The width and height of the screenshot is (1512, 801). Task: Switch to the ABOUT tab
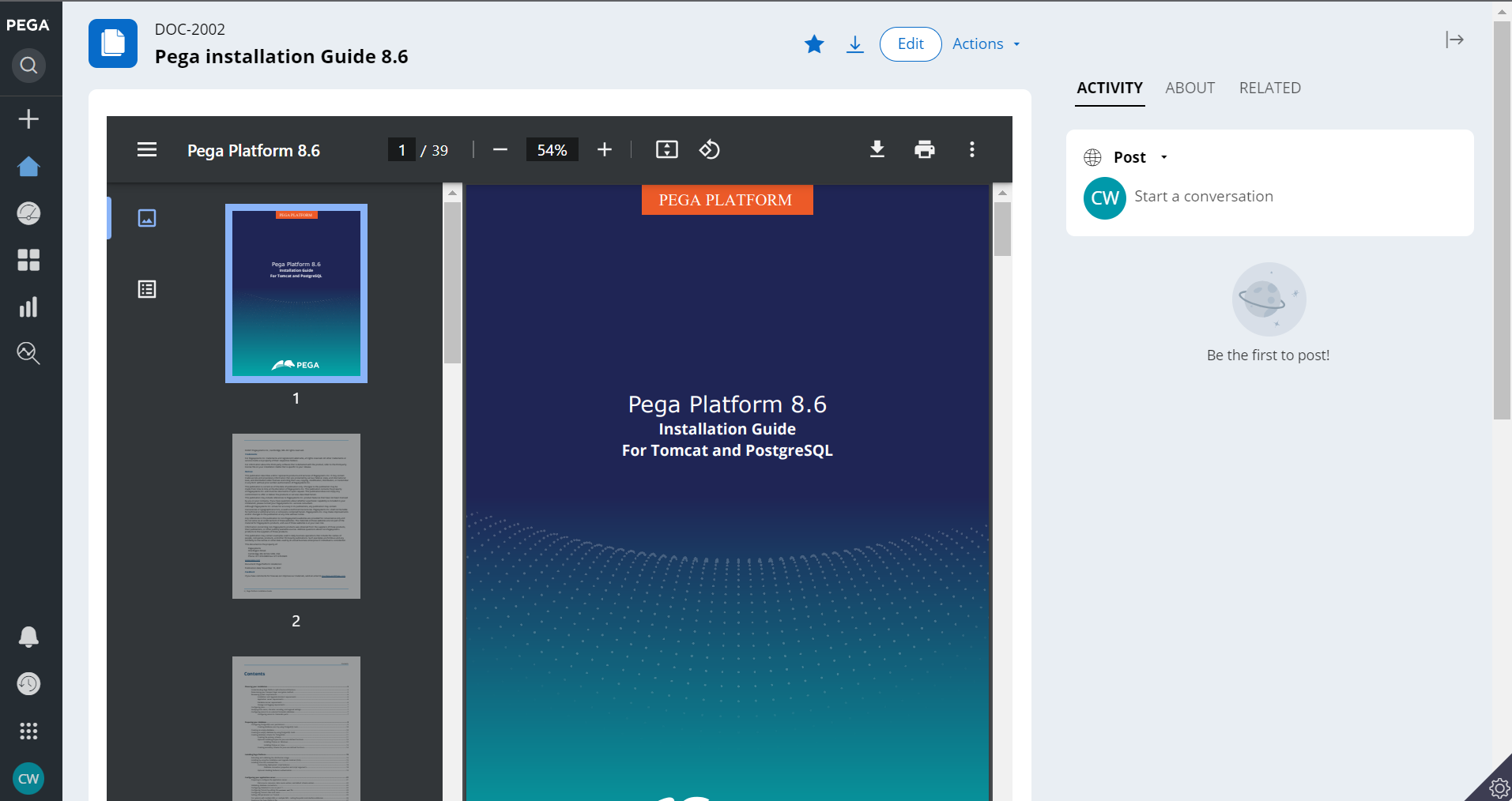(x=1190, y=88)
